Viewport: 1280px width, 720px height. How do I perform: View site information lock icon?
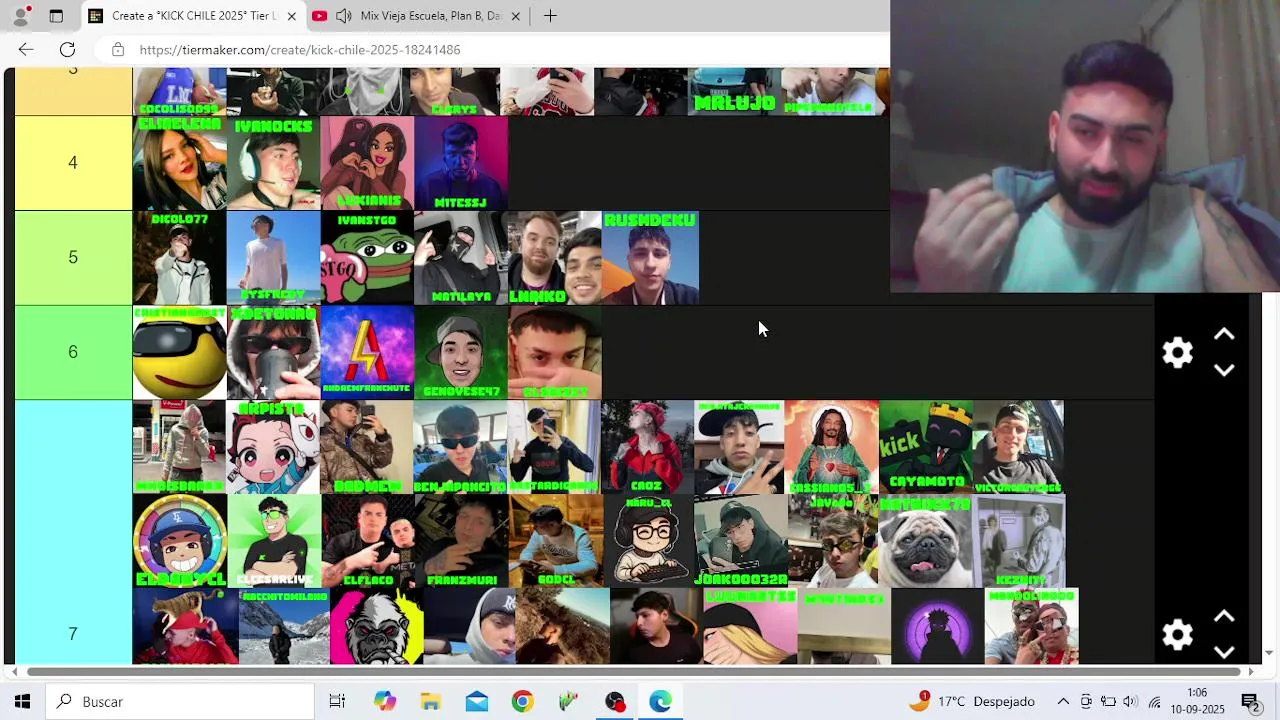click(118, 49)
